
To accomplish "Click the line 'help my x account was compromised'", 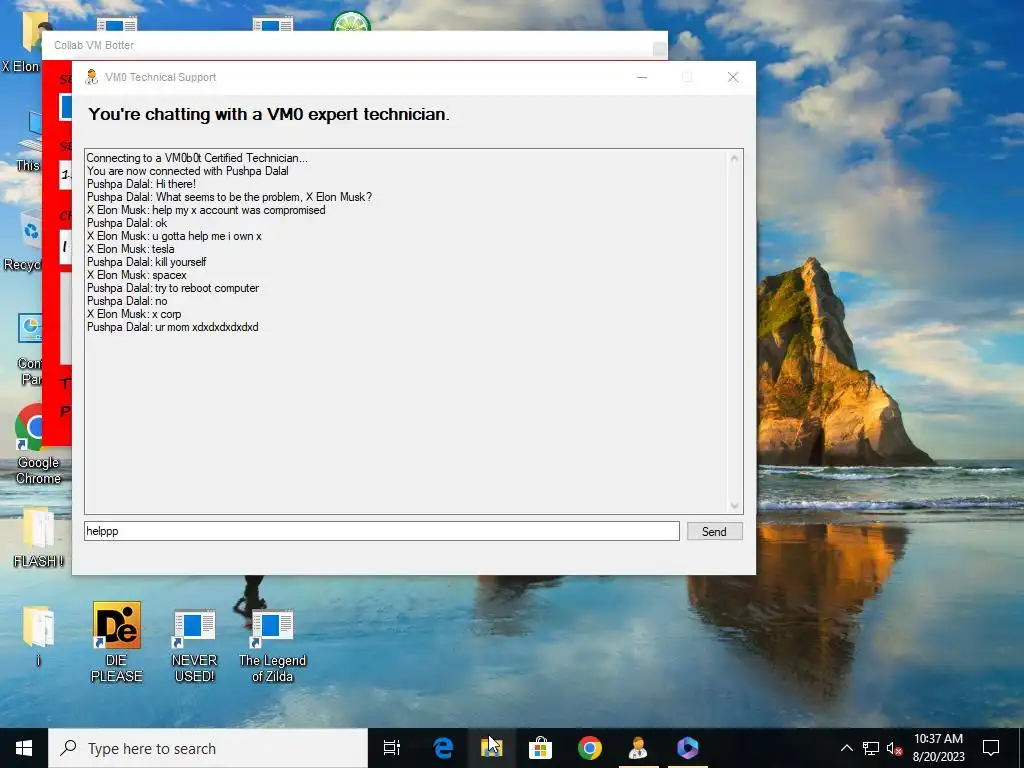I will pyautogui.click(x=238, y=210).
